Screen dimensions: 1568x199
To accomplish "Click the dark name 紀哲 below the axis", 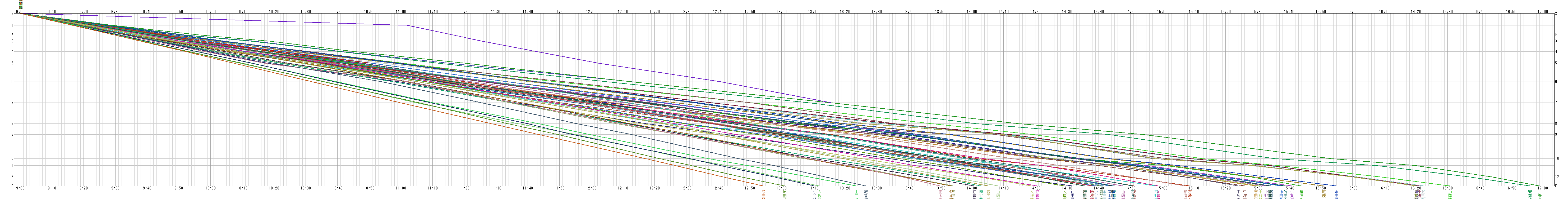I will [866, 194].
